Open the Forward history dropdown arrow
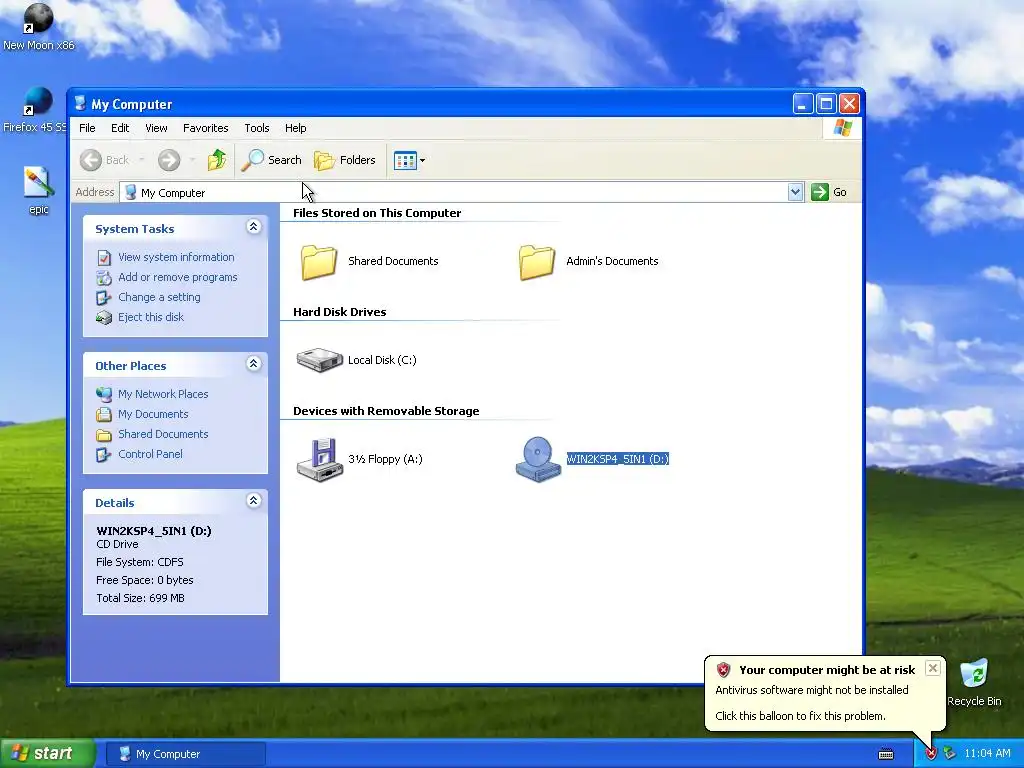The height and width of the screenshot is (768, 1024). click(192, 160)
